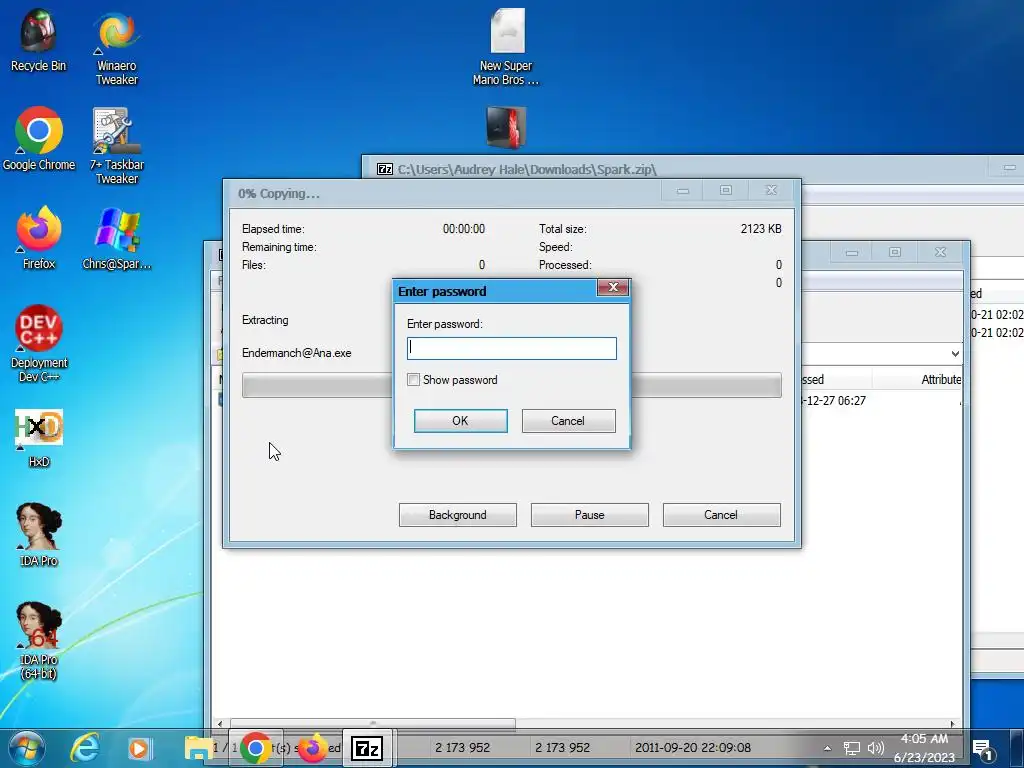Activate the 7-Zip taskbar button
This screenshot has width=1024, height=768.
click(x=366, y=748)
